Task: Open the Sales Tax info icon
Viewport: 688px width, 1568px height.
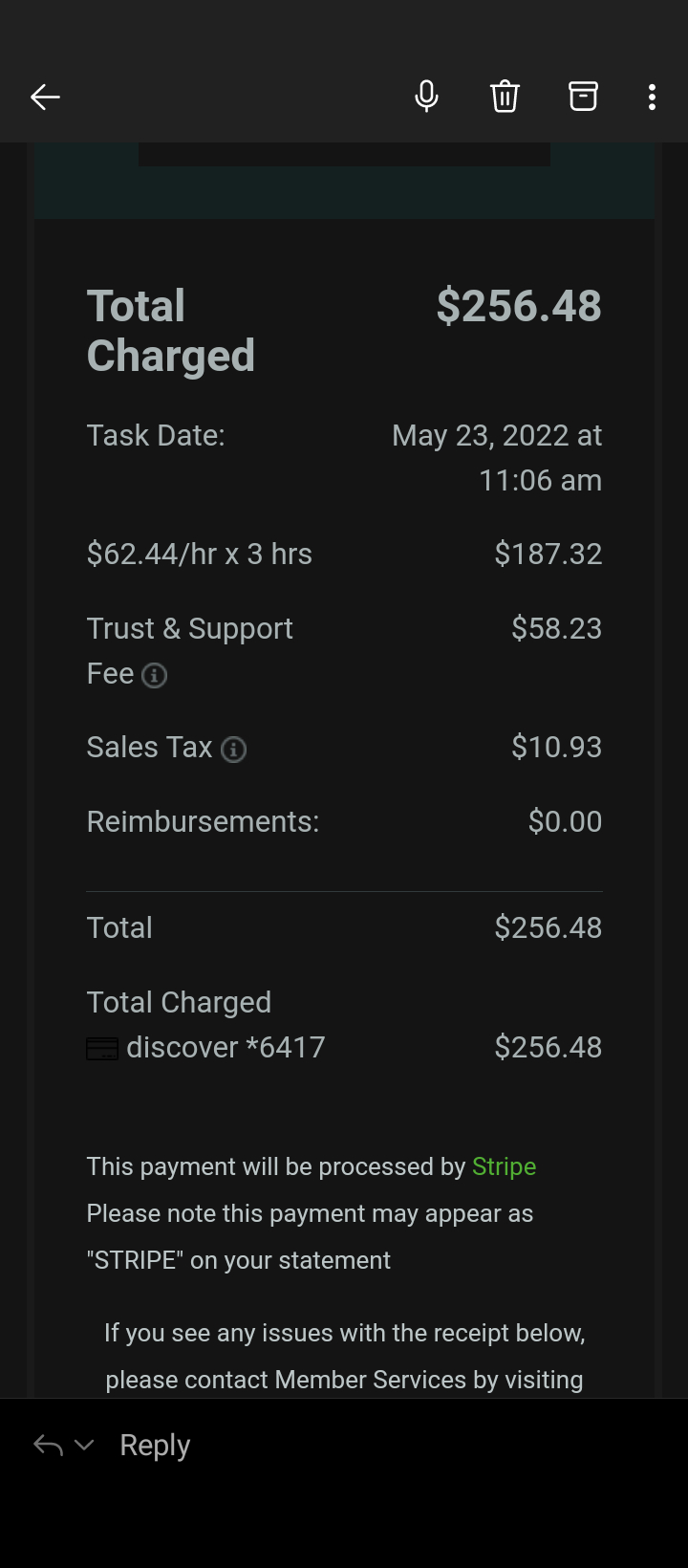Action: [x=233, y=750]
